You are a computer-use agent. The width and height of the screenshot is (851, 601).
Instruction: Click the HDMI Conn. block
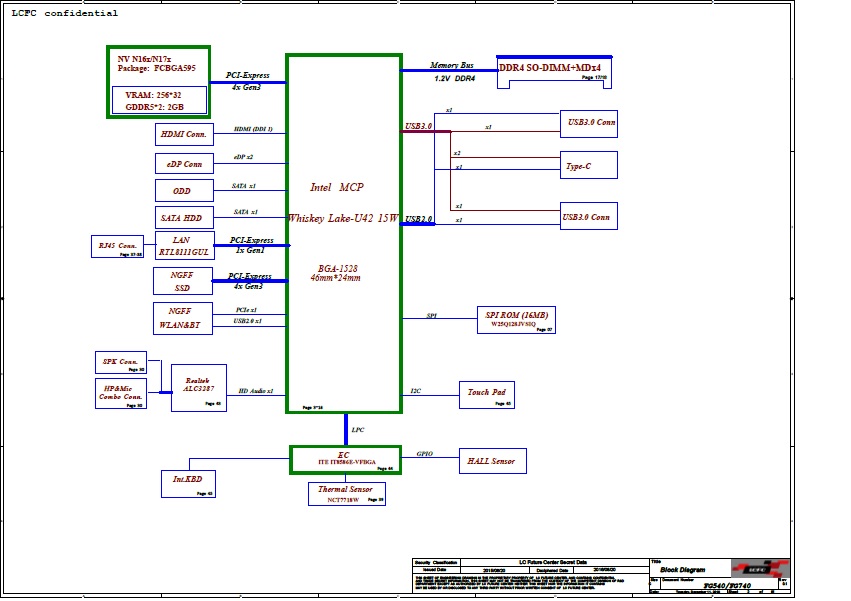pyautogui.click(x=184, y=134)
